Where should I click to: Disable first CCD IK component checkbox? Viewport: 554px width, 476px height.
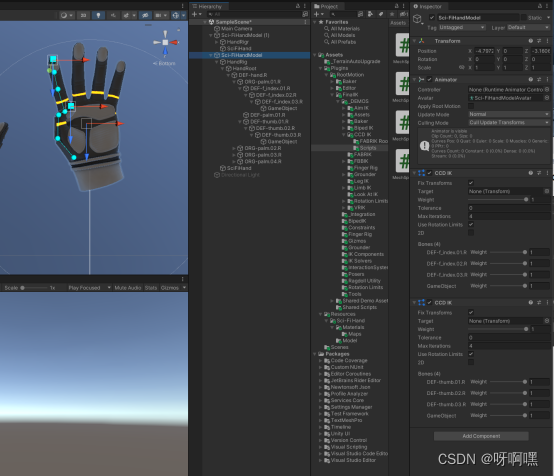429,173
